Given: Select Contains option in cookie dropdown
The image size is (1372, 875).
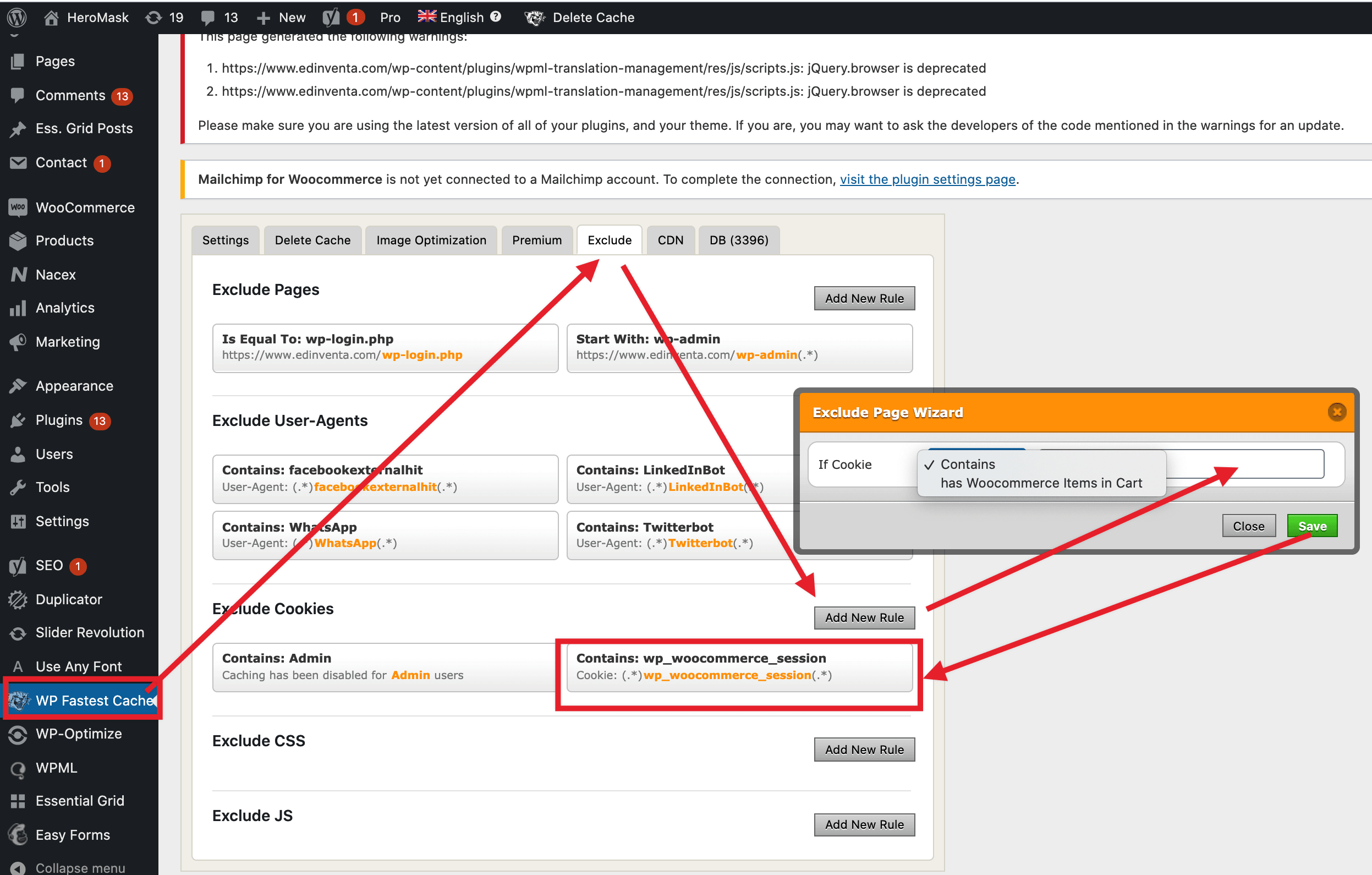Looking at the screenshot, I should (x=968, y=464).
